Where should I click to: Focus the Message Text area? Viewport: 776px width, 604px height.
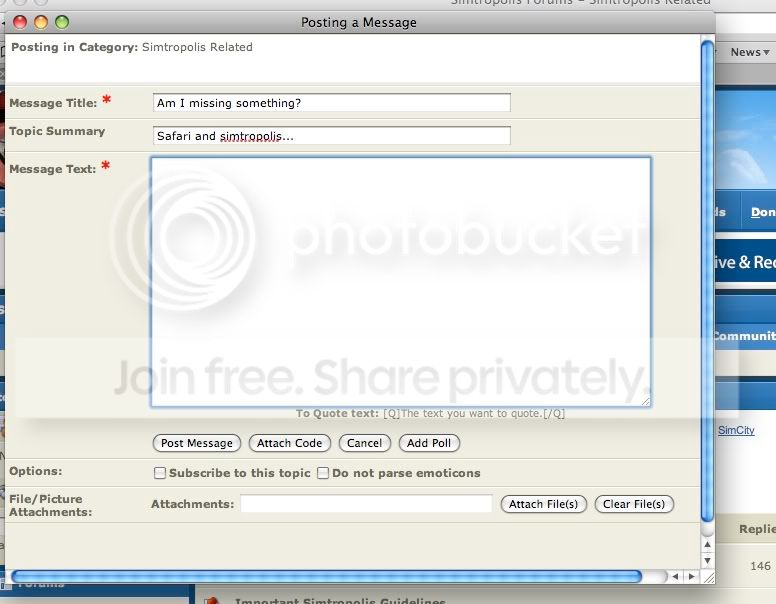click(x=401, y=282)
